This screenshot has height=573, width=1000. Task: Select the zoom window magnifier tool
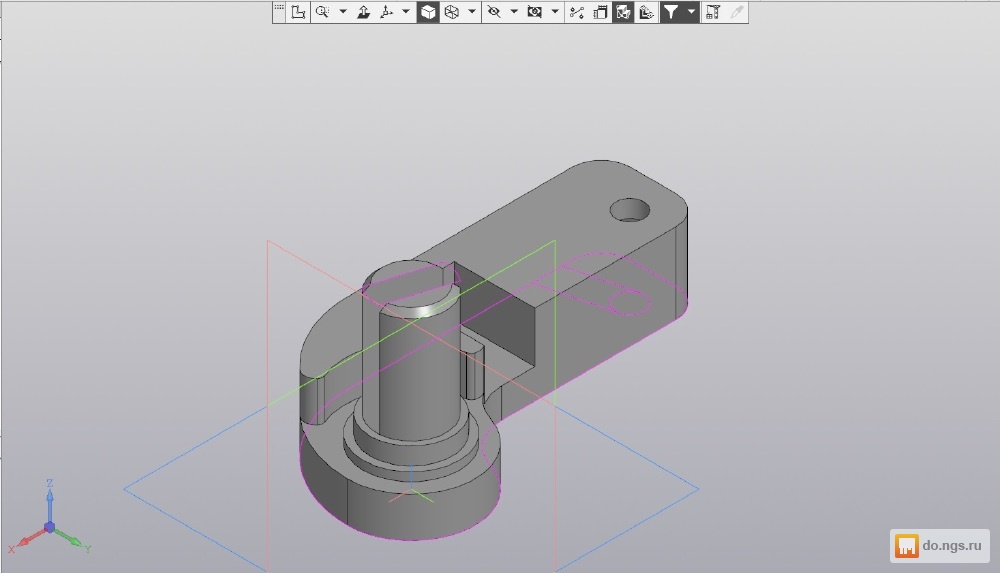pyautogui.click(x=323, y=12)
